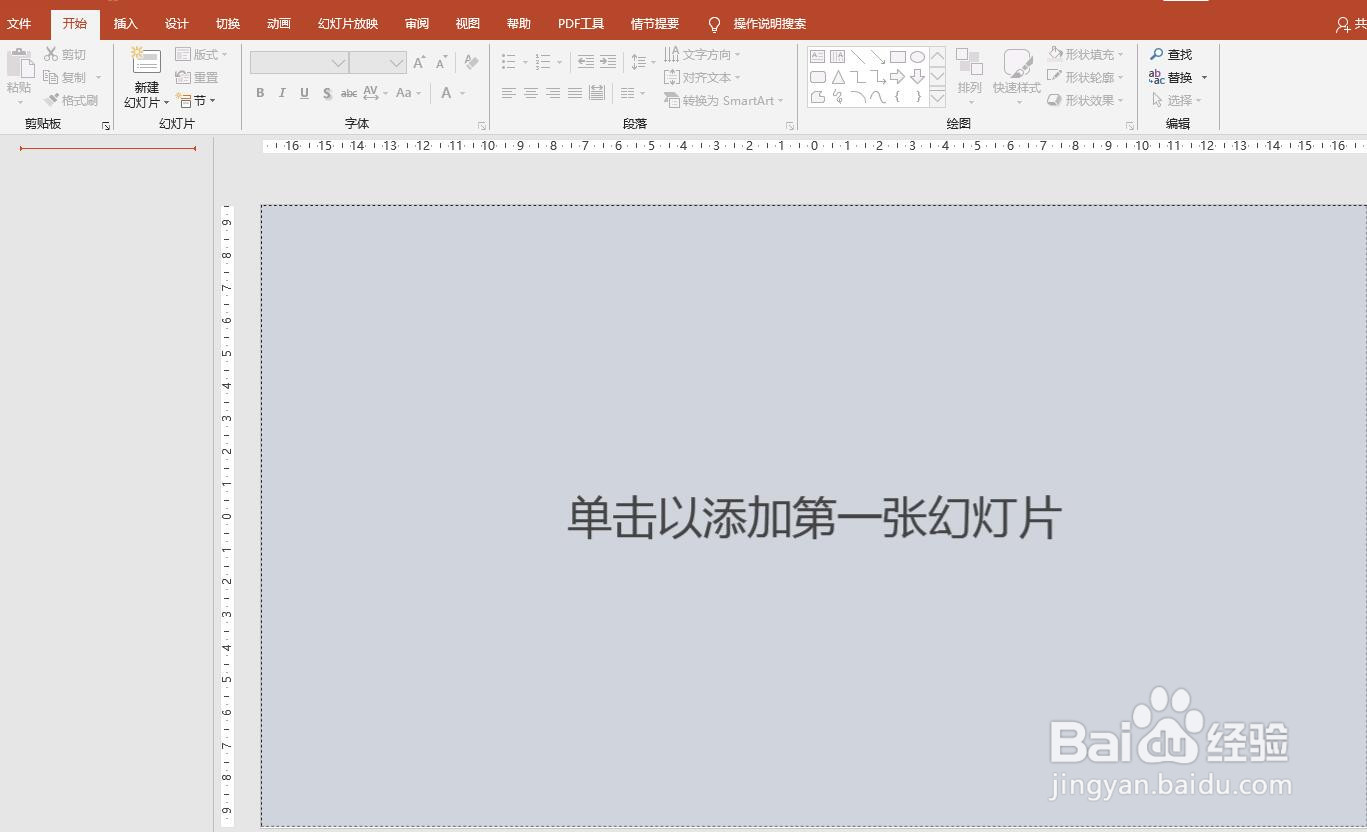Click Convert to SmartArt (转换为 SmartArt)
Viewport: 1367px width, 832px height.
[x=724, y=100]
